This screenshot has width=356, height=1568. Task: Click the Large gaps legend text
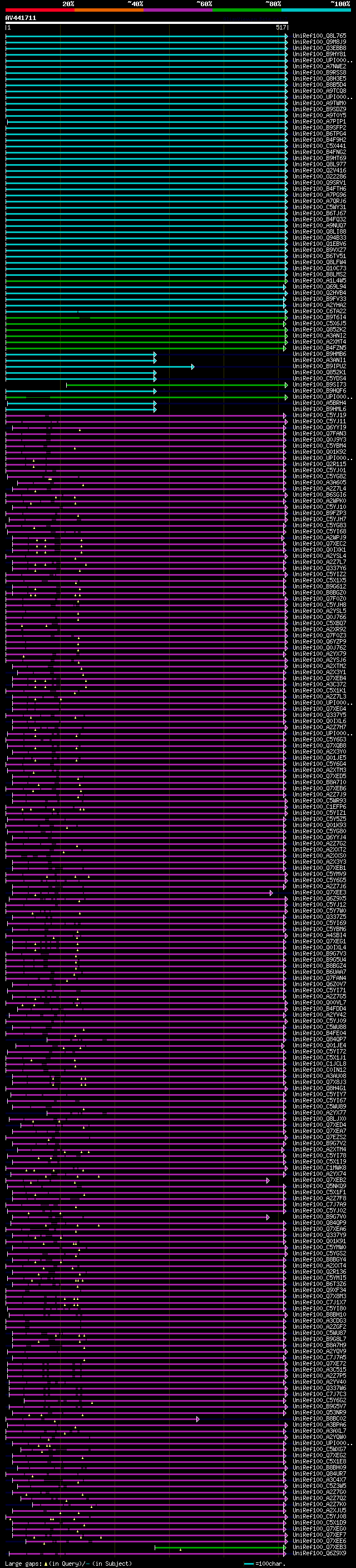click(x=68, y=1564)
